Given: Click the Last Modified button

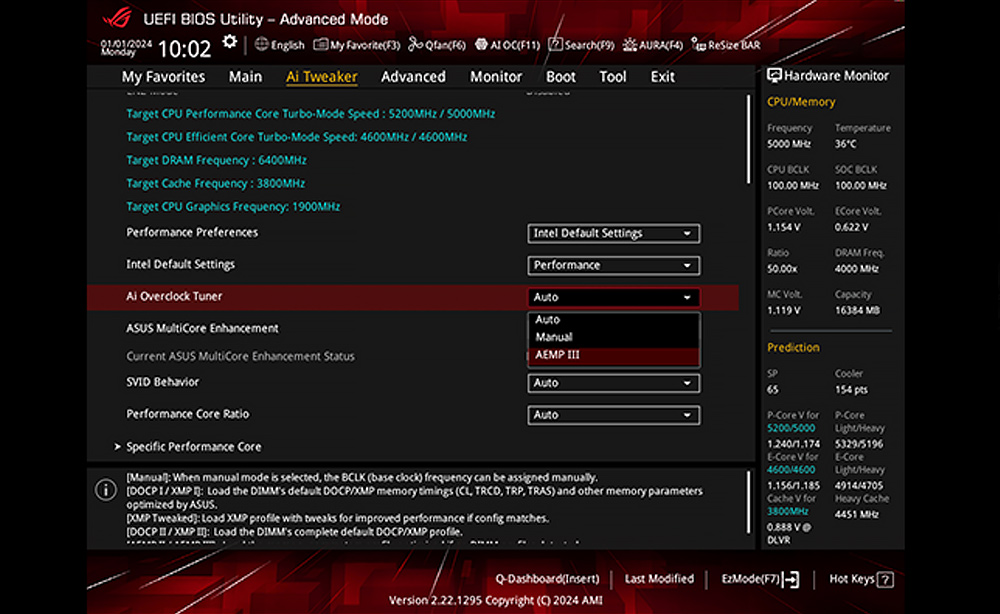Looking at the screenshot, I should [659, 579].
